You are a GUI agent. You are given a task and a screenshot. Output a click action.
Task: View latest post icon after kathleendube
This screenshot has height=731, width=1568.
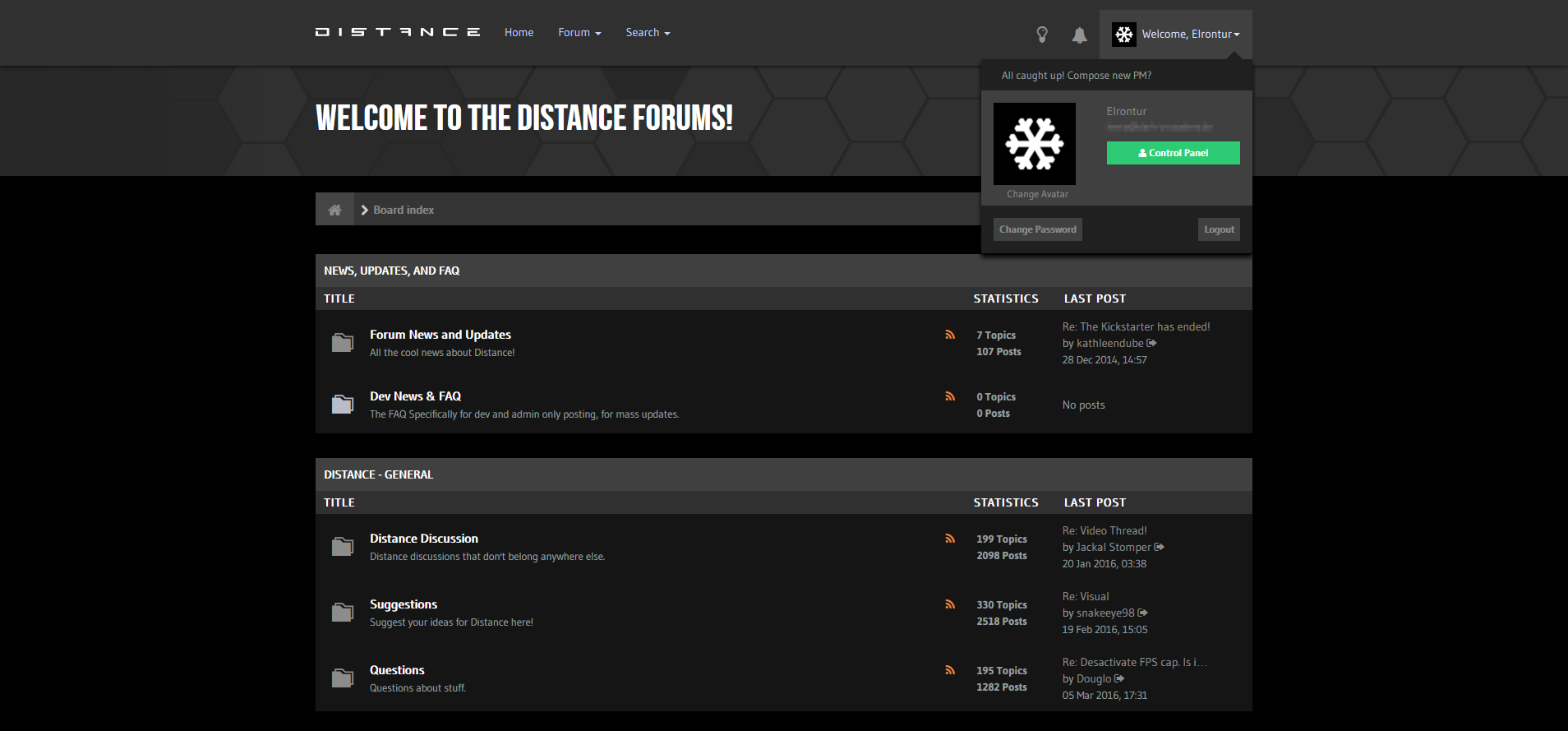tap(1152, 343)
